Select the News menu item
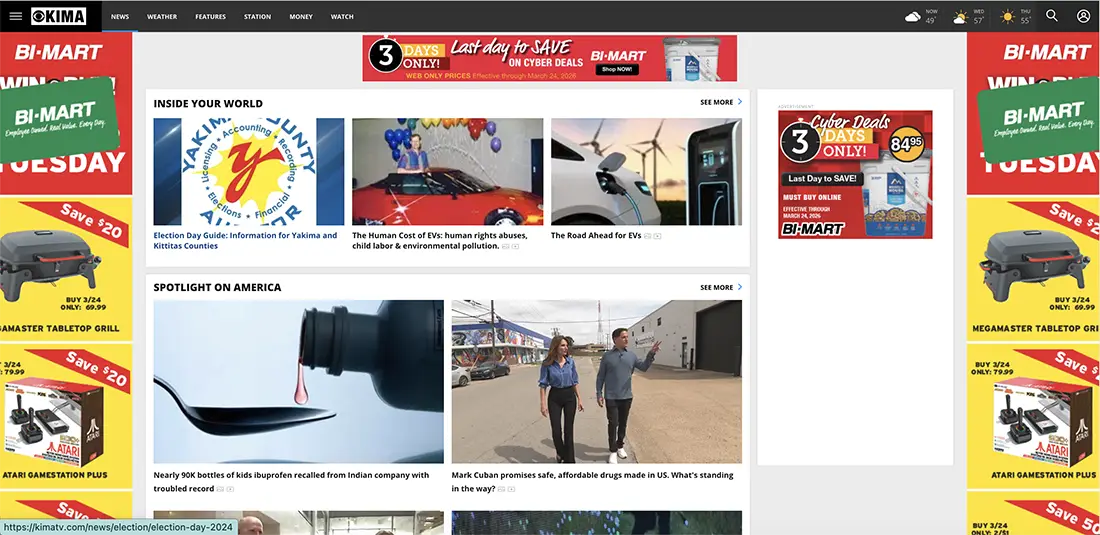The height and width of the screenshot is (535, 1100). pyautogui.click(x=120, y=16)
